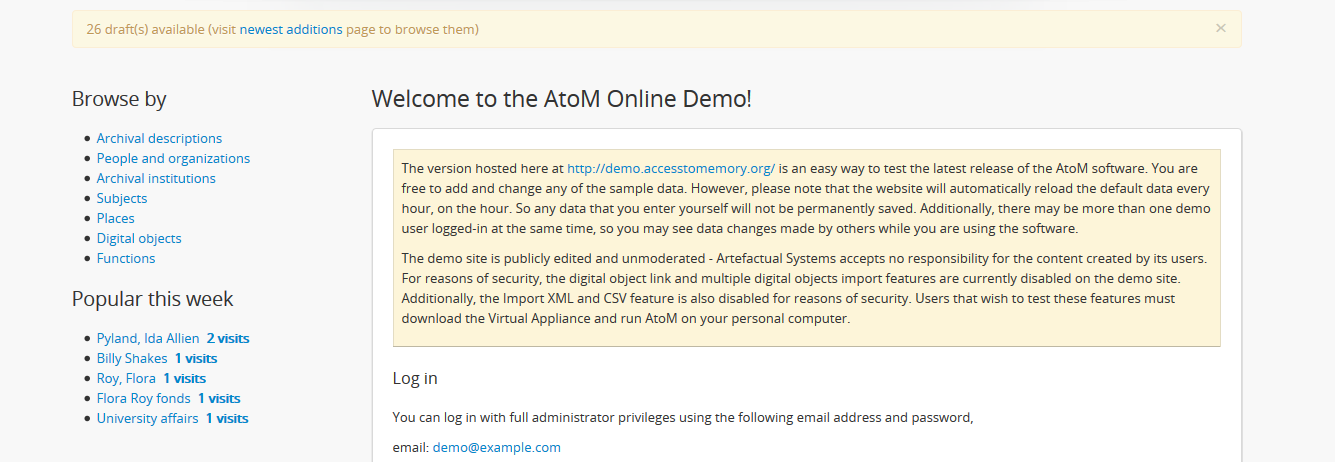The image size is (1335, 462).
Task: Open Roy, Flora popular entry
Action: (126, 378)
